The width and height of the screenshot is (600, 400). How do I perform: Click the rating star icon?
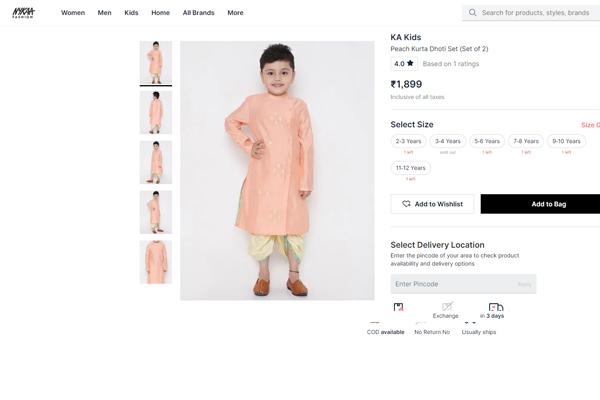click(x=410, y=64)
